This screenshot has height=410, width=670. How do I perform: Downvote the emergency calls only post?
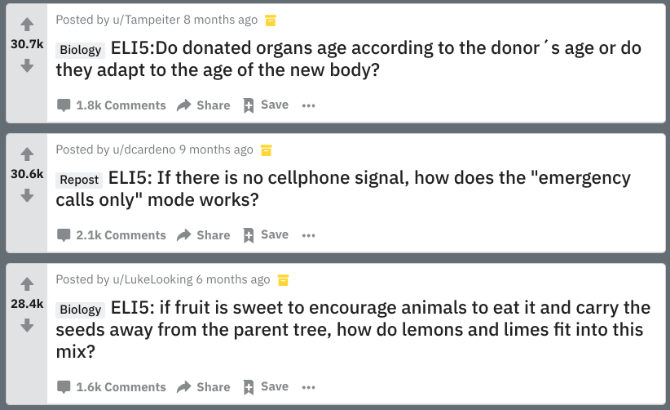point(27,195)
